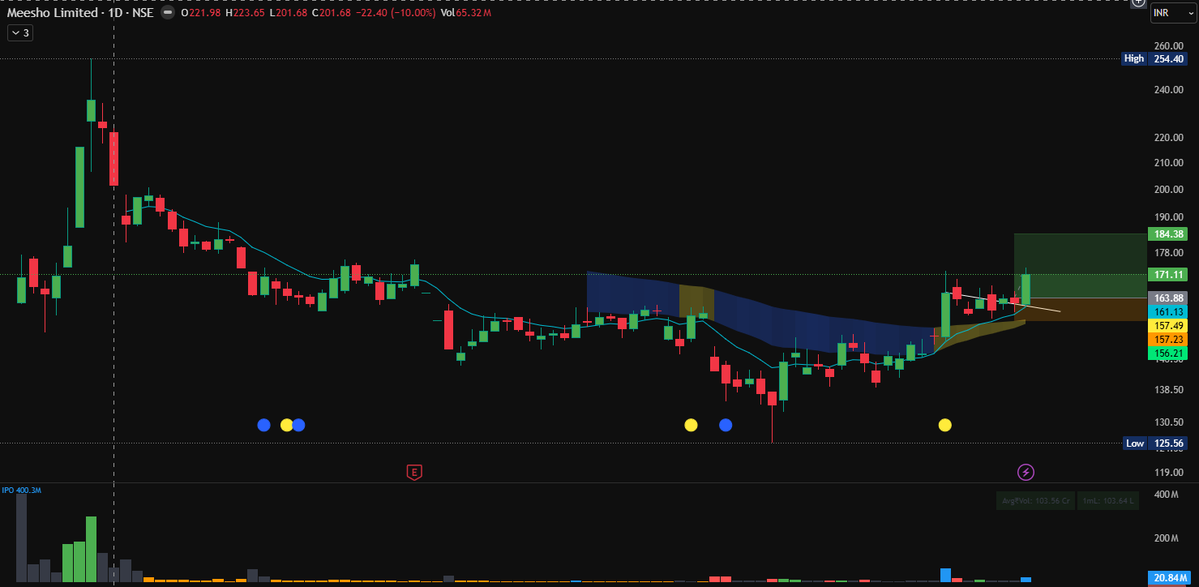Click the blue dot beside the mid-chart yellow dot

tap(725, 425)
